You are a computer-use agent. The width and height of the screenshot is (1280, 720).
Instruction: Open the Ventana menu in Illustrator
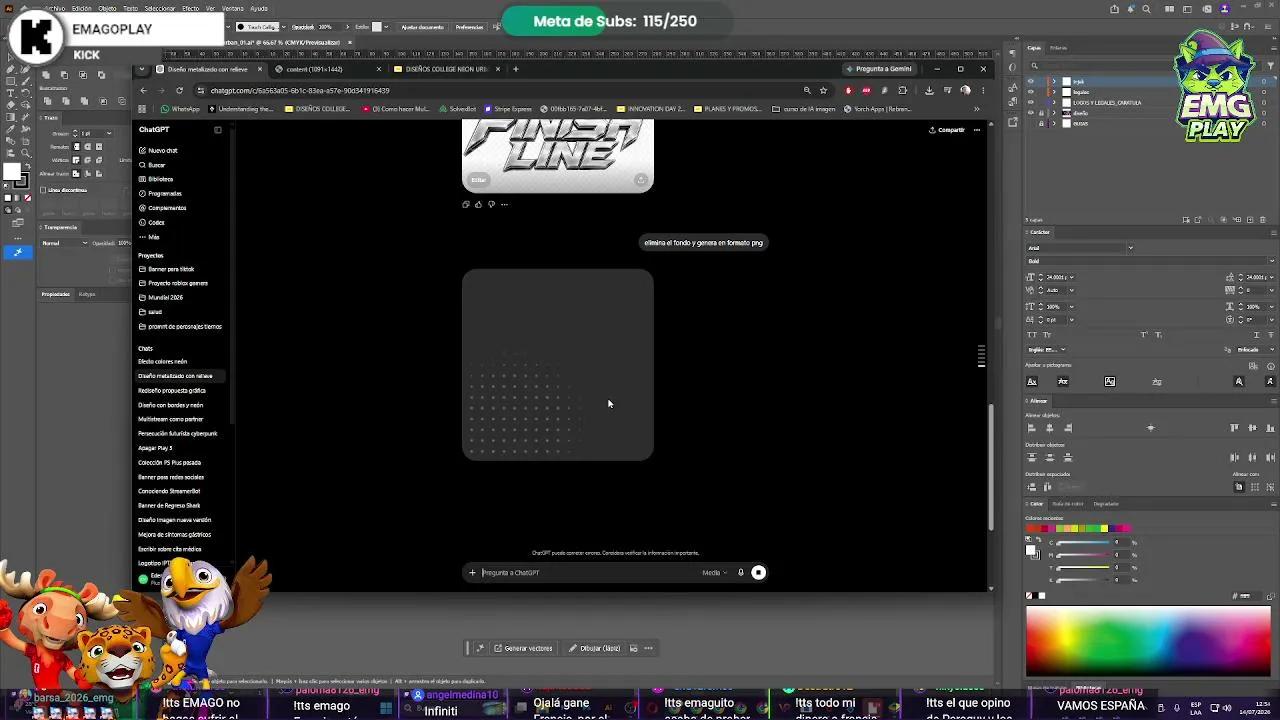(232, 8)
